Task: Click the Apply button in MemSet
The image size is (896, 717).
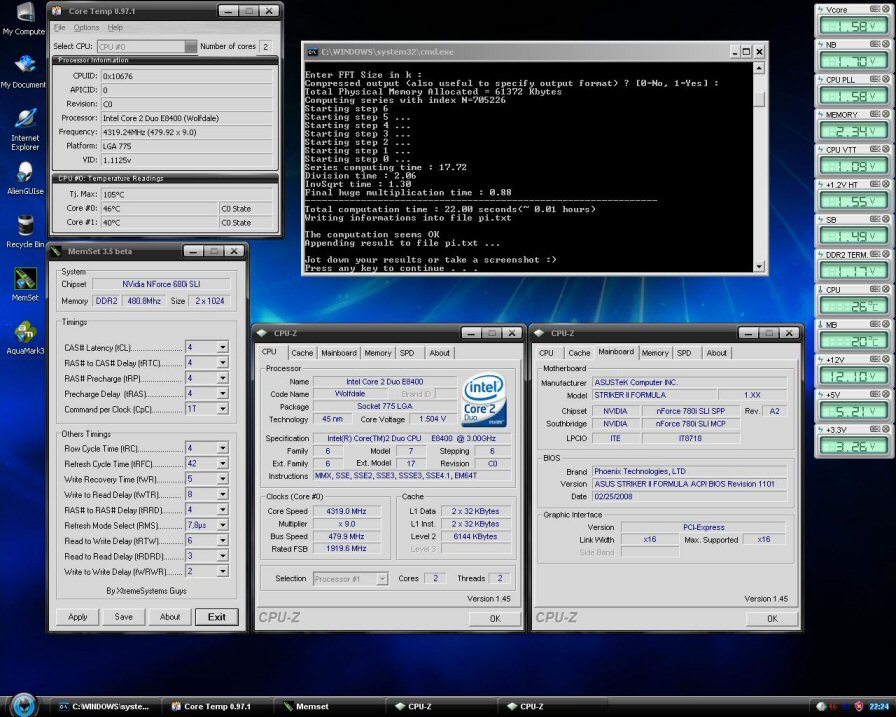Action: coord(78,617)
